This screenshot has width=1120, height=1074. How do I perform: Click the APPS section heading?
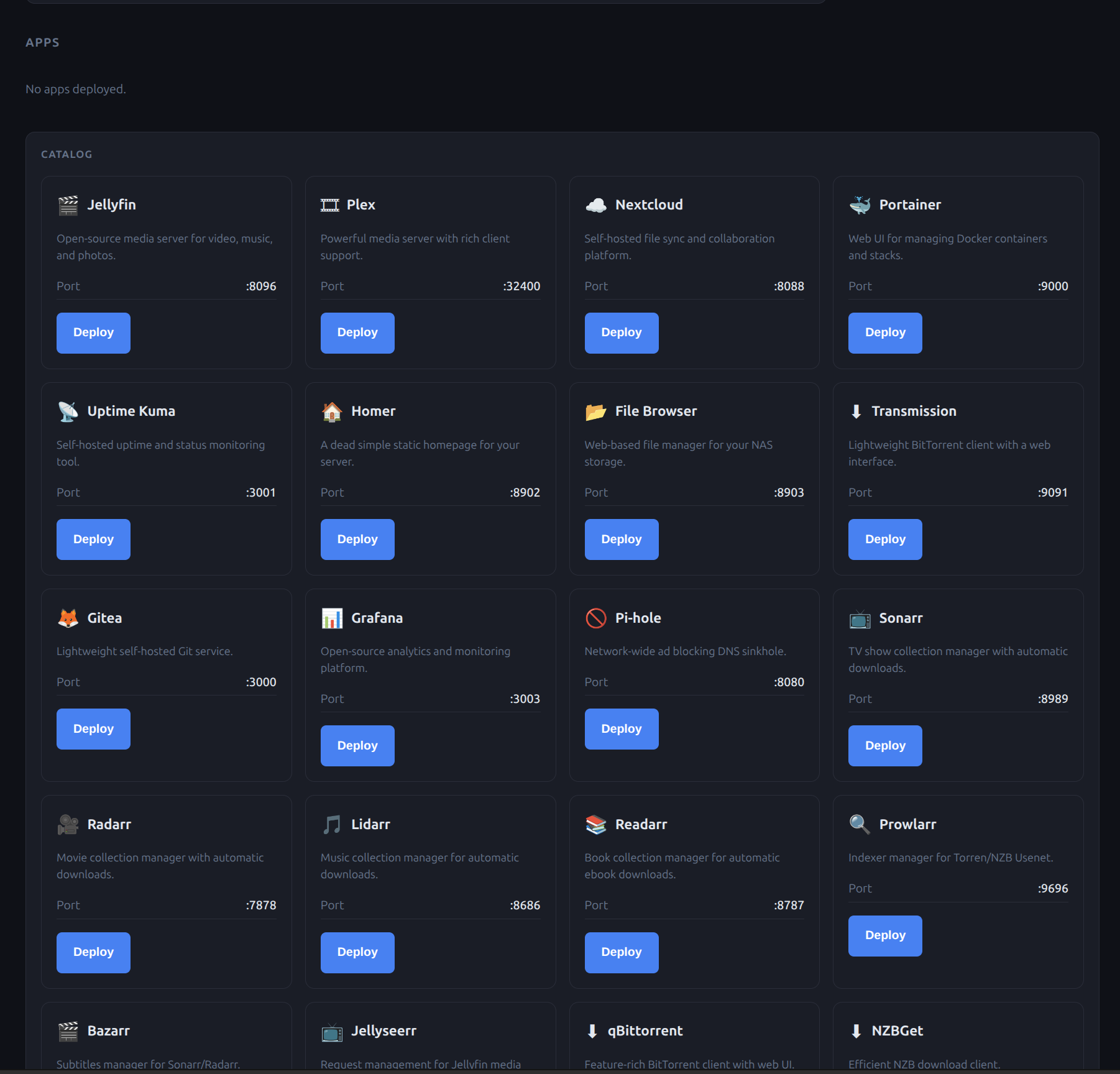click(x=42, y=43)
